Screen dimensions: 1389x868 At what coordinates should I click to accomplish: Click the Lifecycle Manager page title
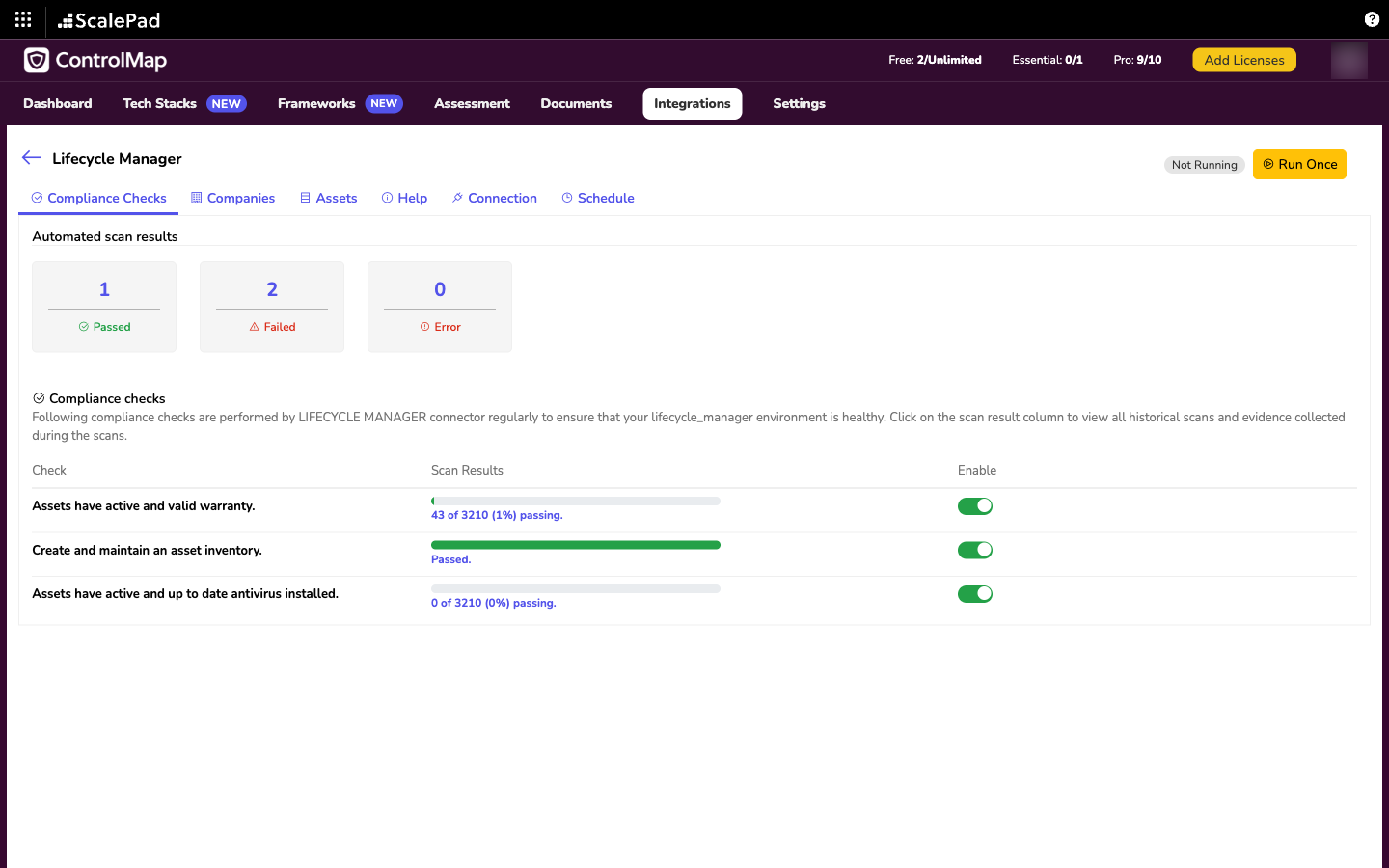tap(117, 158)
